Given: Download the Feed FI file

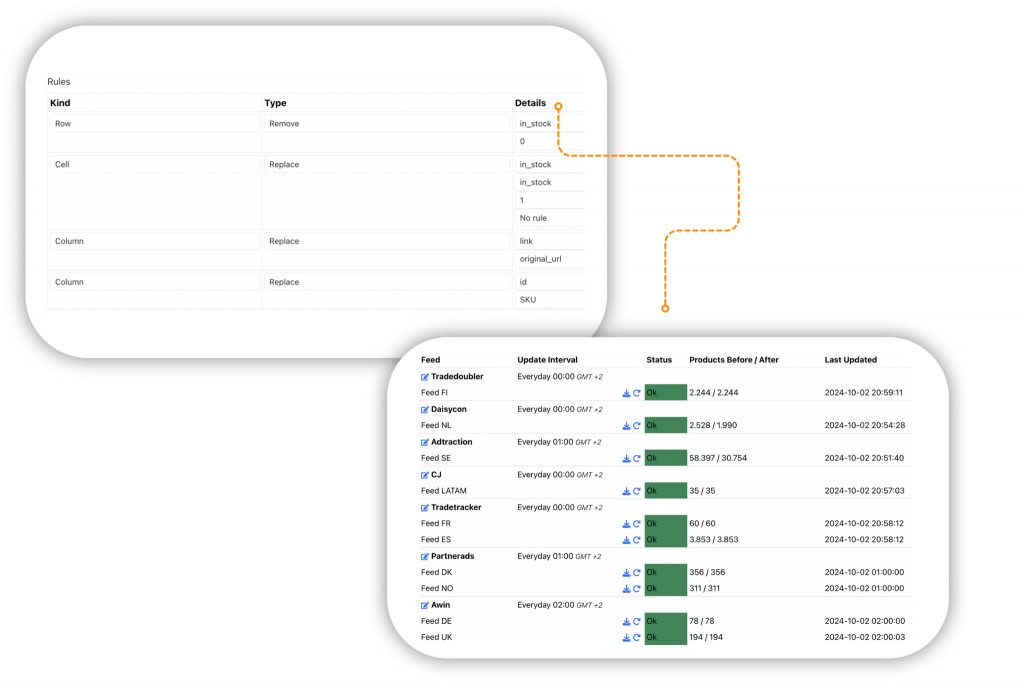Looking at the screenshot, I should 626,393.
